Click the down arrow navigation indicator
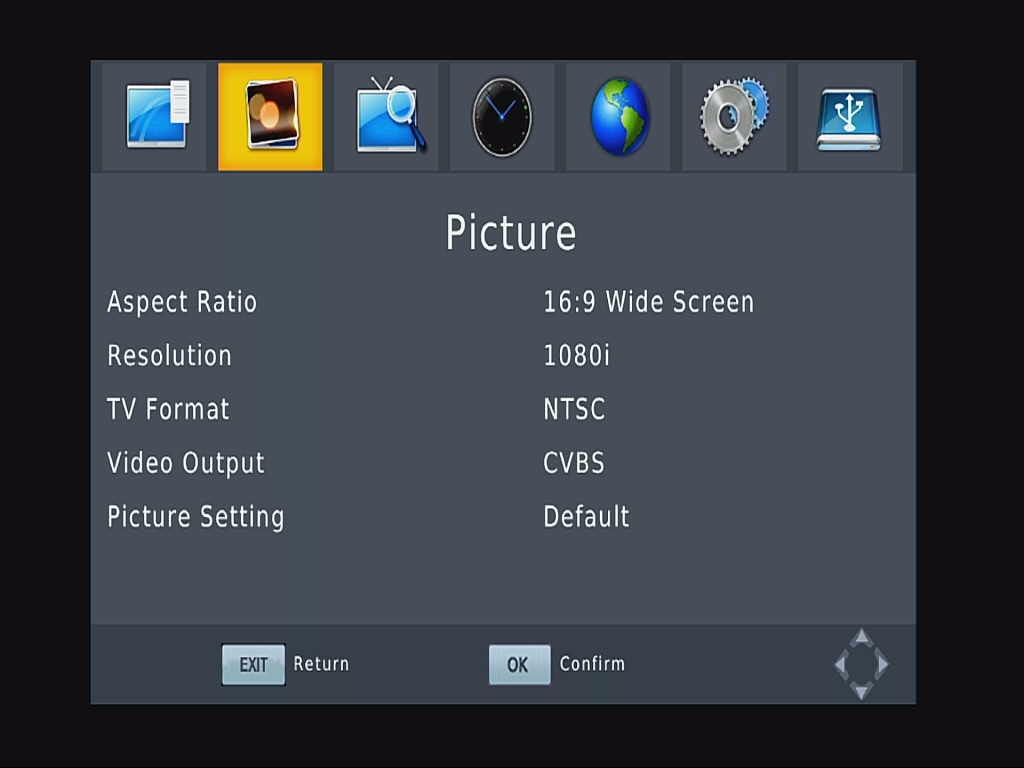This screenshot has width=1024, height=768. (861, 691)
